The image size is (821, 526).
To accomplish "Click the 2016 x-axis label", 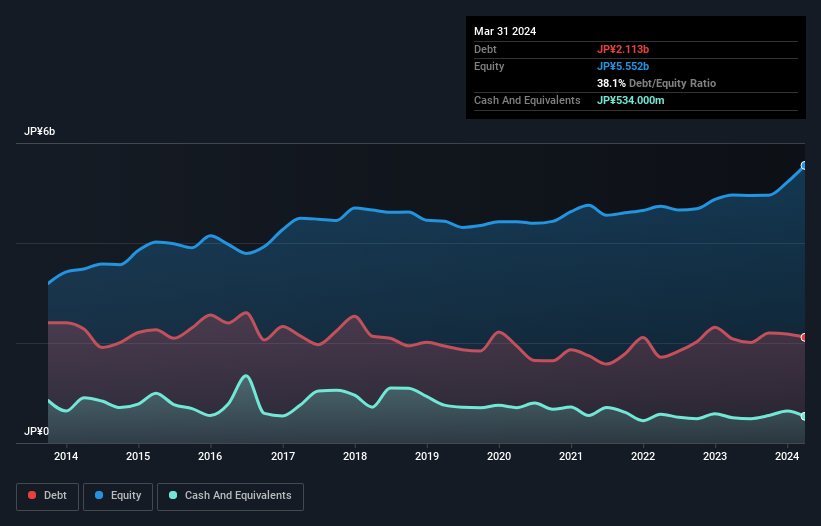I will (x=210, y=456).
